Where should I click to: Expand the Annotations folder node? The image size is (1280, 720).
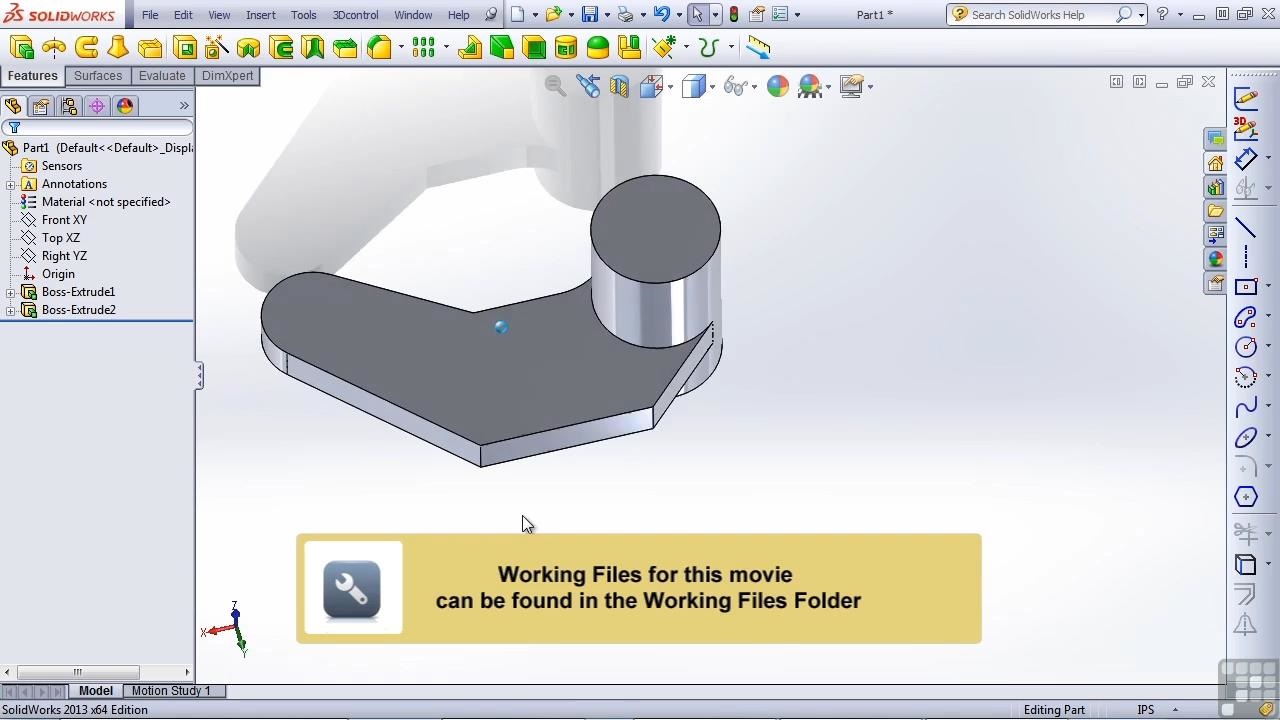pos(10,184)
